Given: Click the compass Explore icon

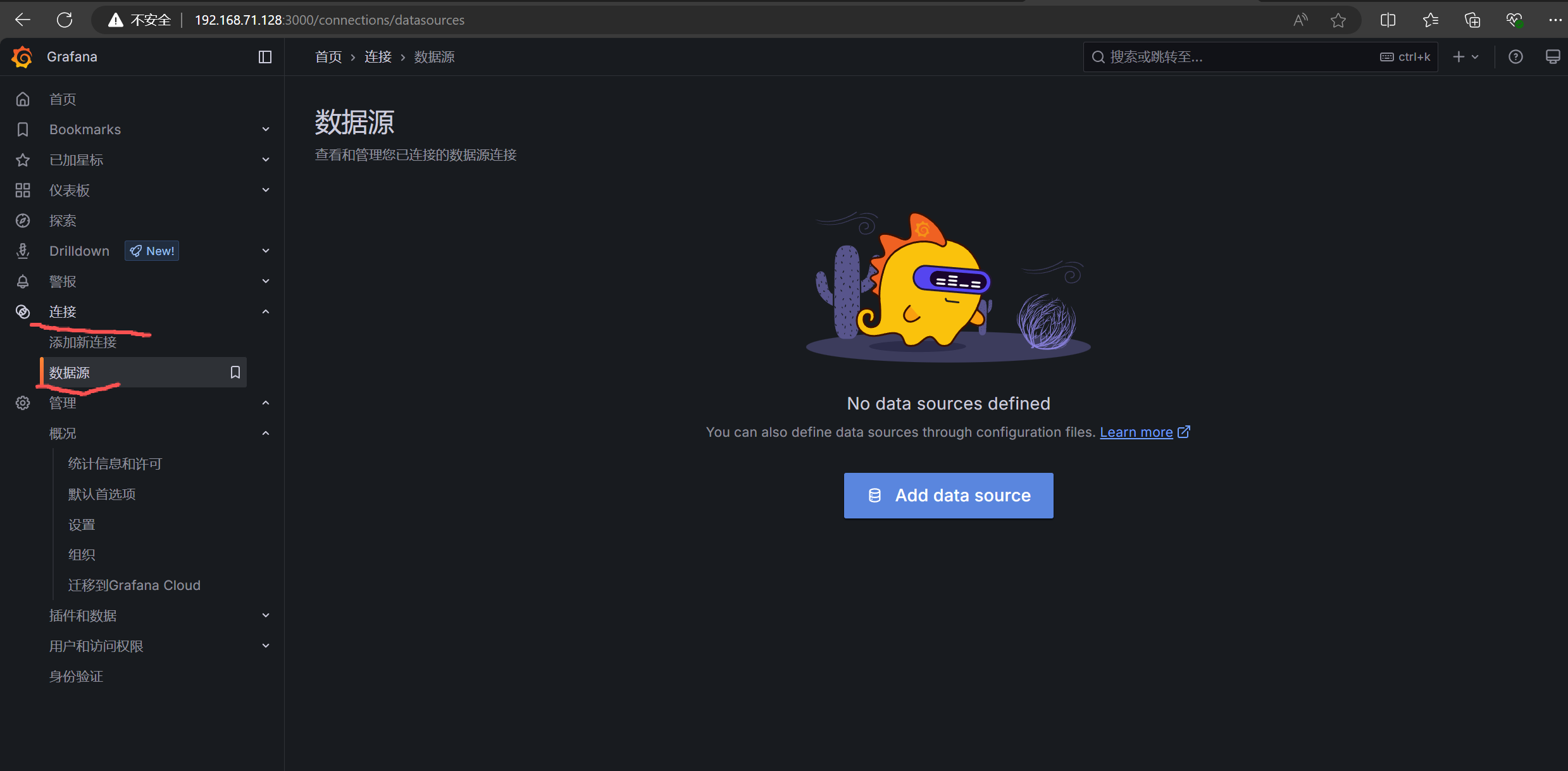Looking at the screenshot, I should point(23,221).
